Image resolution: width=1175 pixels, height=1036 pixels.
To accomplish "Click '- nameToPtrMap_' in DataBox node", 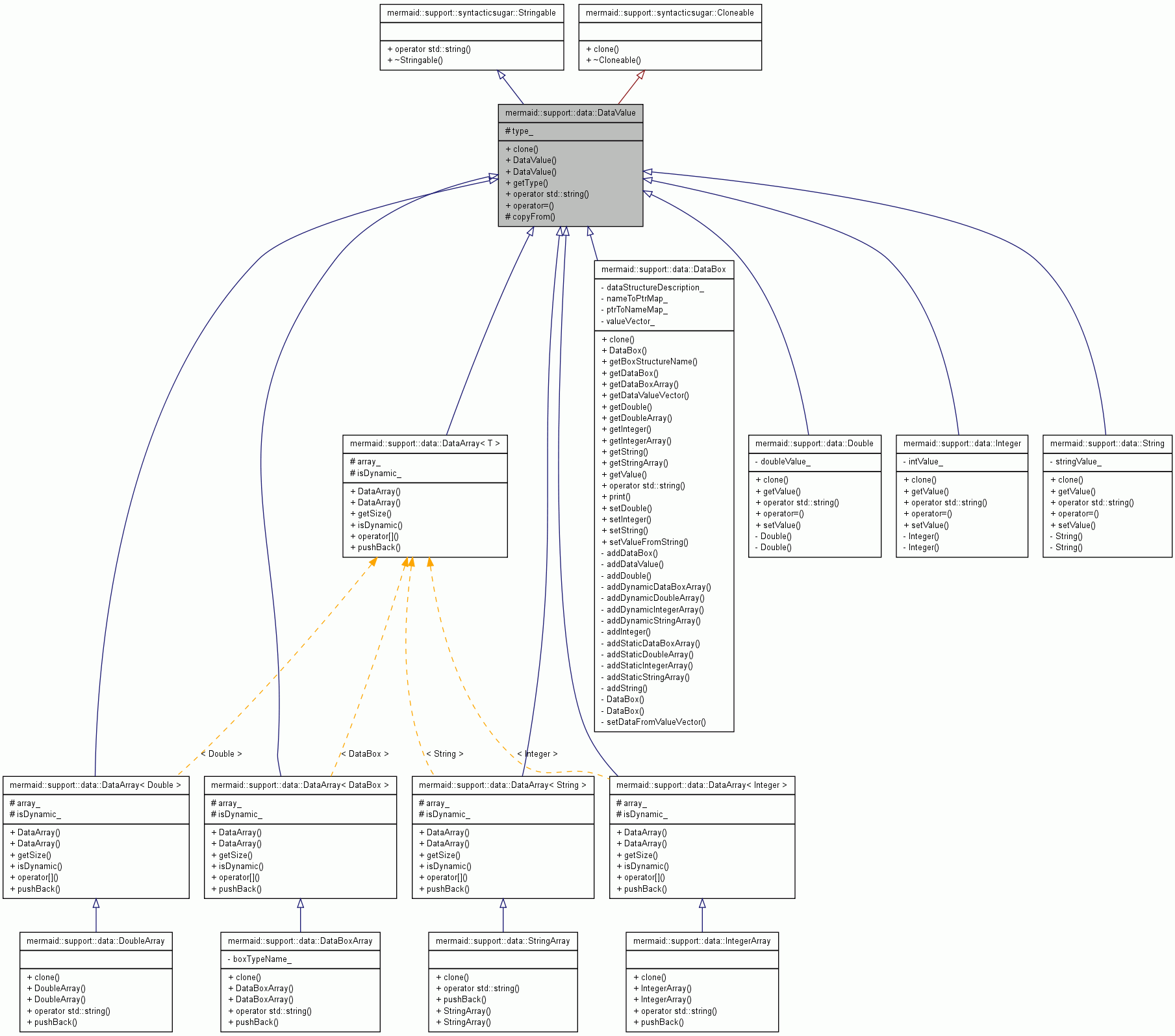I will point(634,299).
